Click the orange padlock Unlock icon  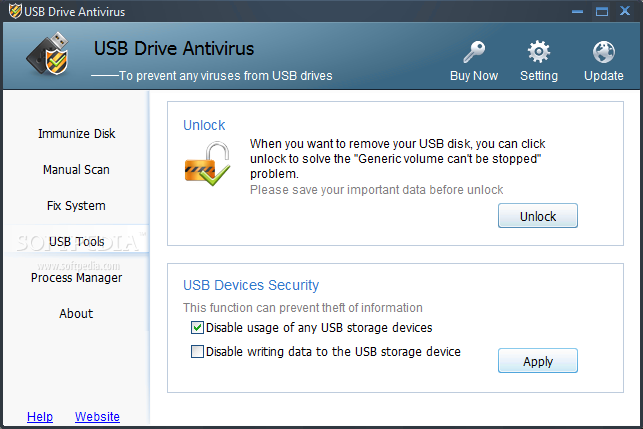tap(207, 163)
